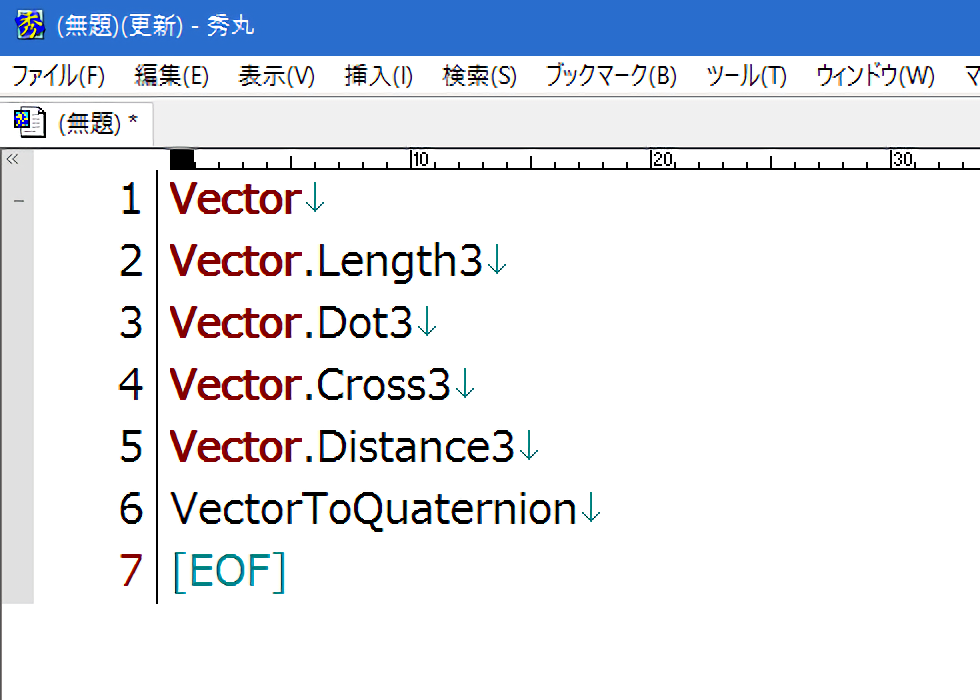Click the [EOF] marker
980x700 pixels.
[229, 571]
